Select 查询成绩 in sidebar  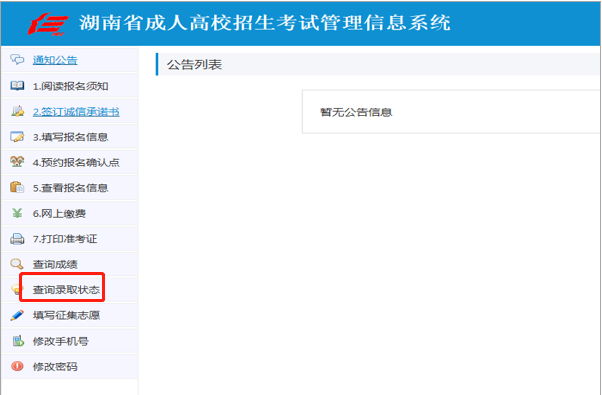coord(55,264)
